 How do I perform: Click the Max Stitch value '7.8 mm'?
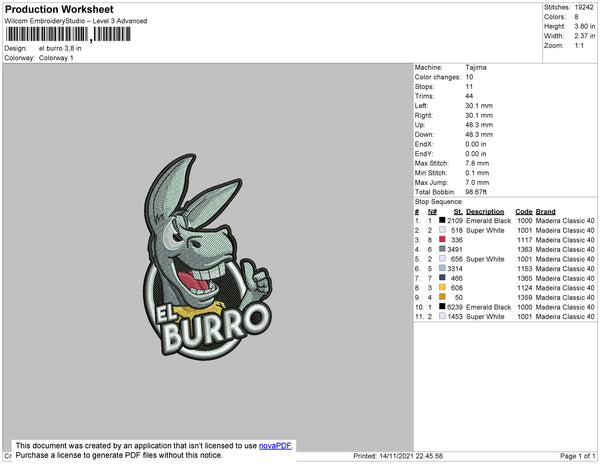(x=477, y=163)
